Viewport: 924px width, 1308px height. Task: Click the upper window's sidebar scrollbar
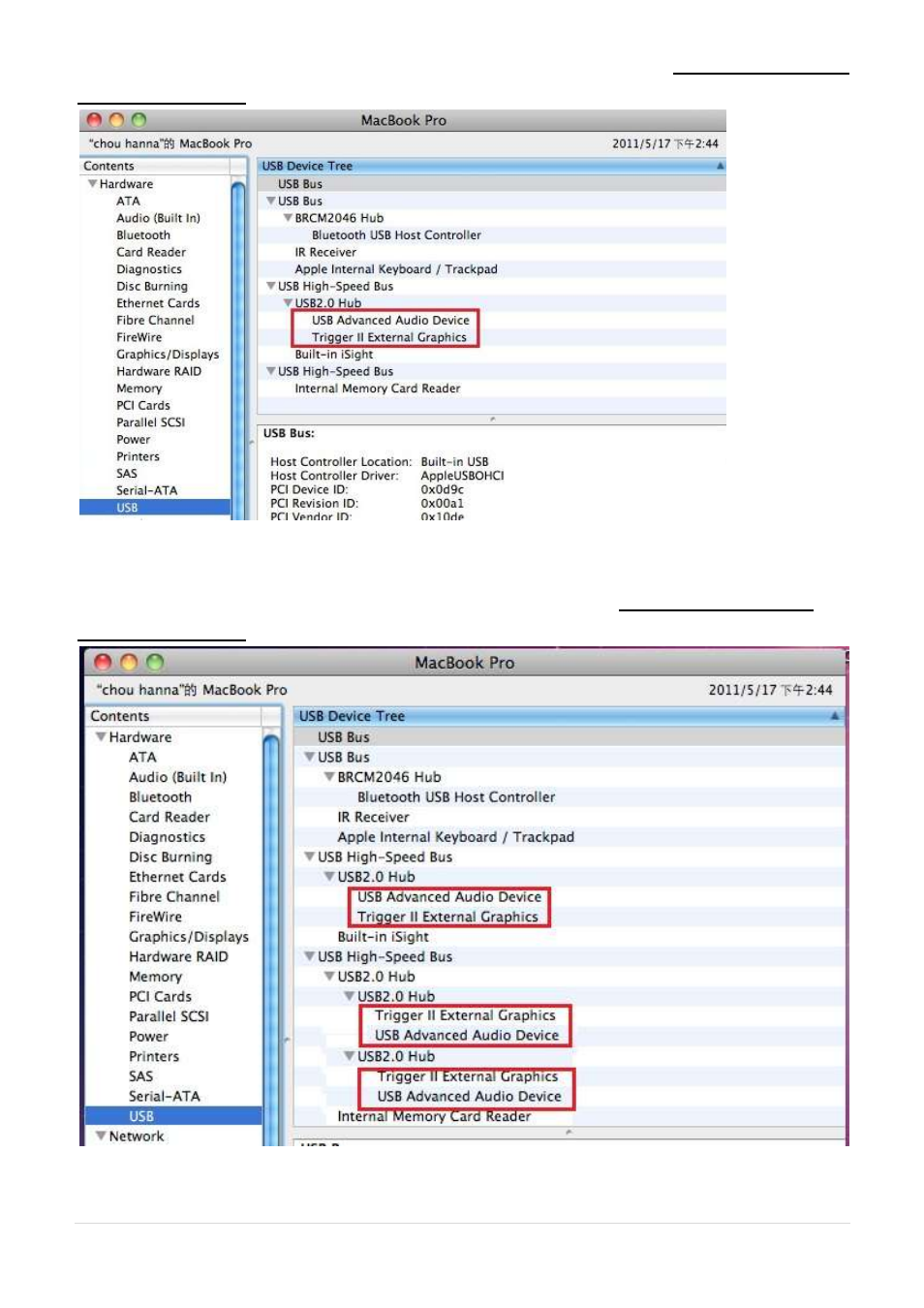point(238,349)
